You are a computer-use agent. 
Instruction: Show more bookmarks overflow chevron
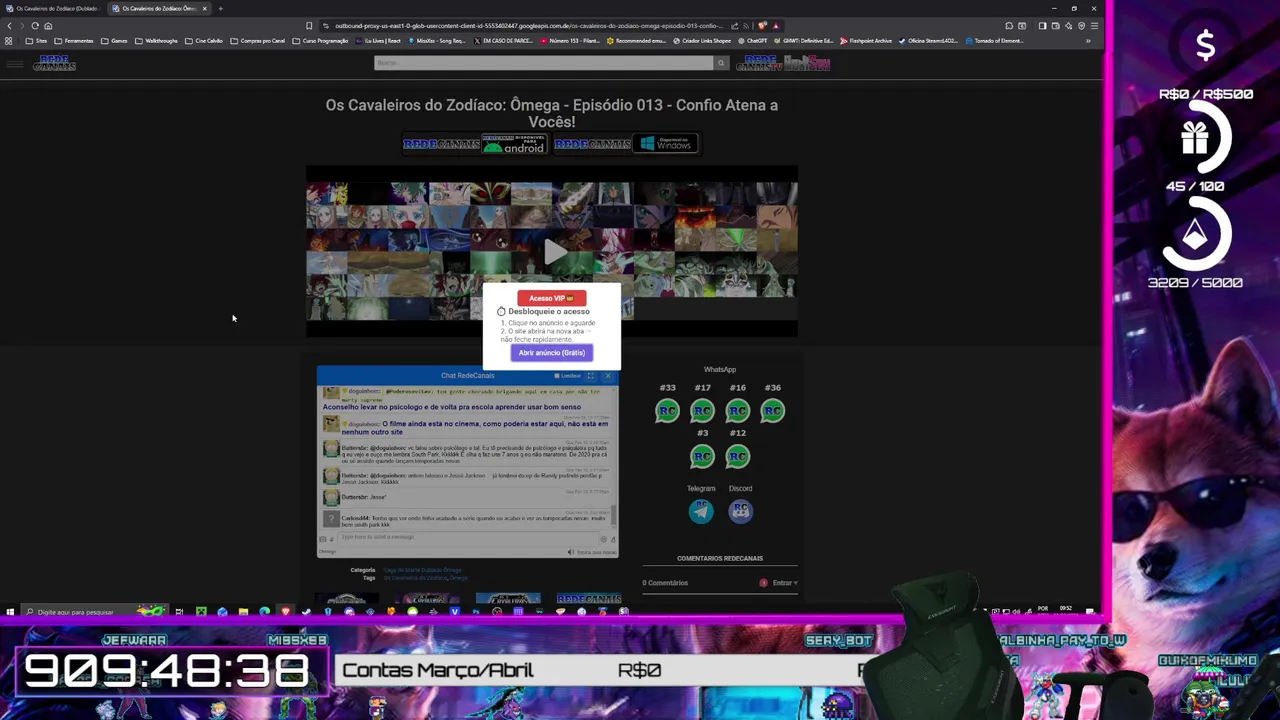[1088, 41]
